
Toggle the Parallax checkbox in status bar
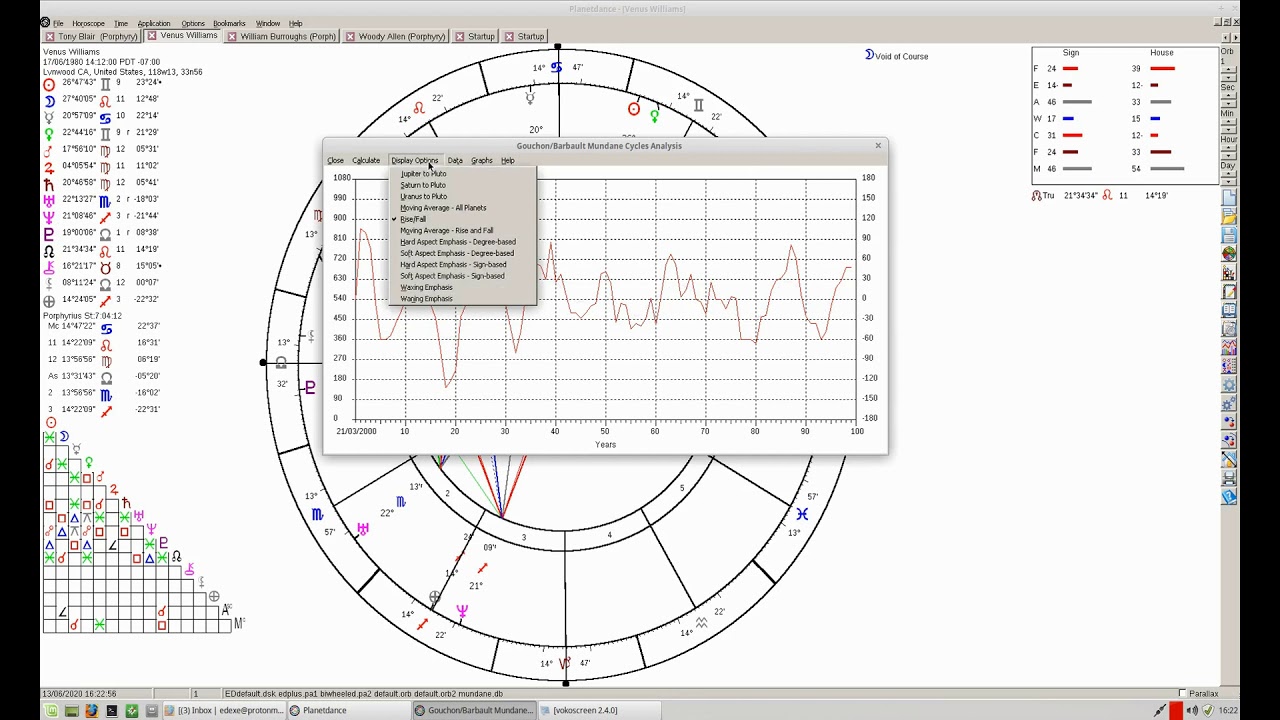pyautogui.click(x=1183, y=693)
